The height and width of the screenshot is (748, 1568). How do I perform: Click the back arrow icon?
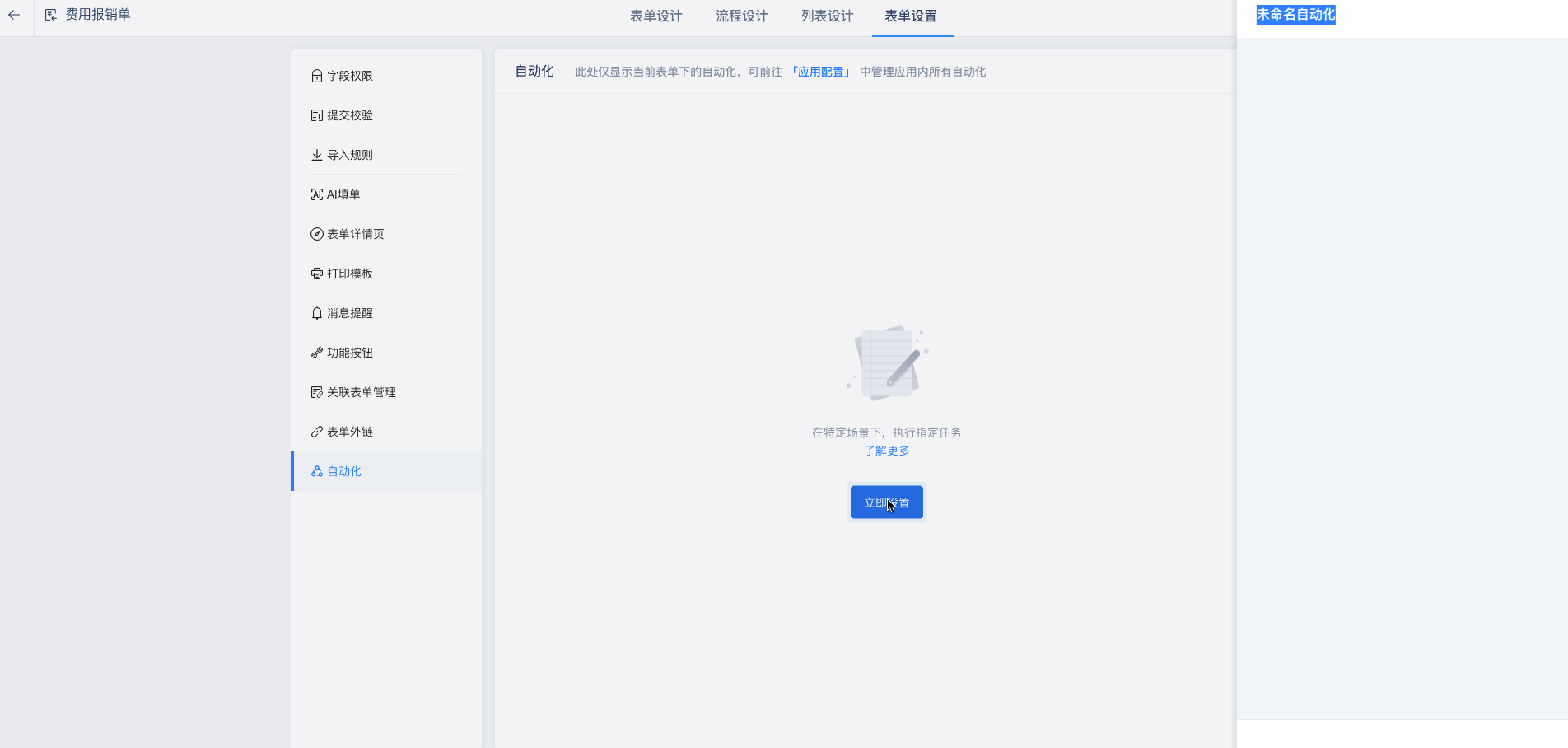pyautogui.click(x=14, y=15)
